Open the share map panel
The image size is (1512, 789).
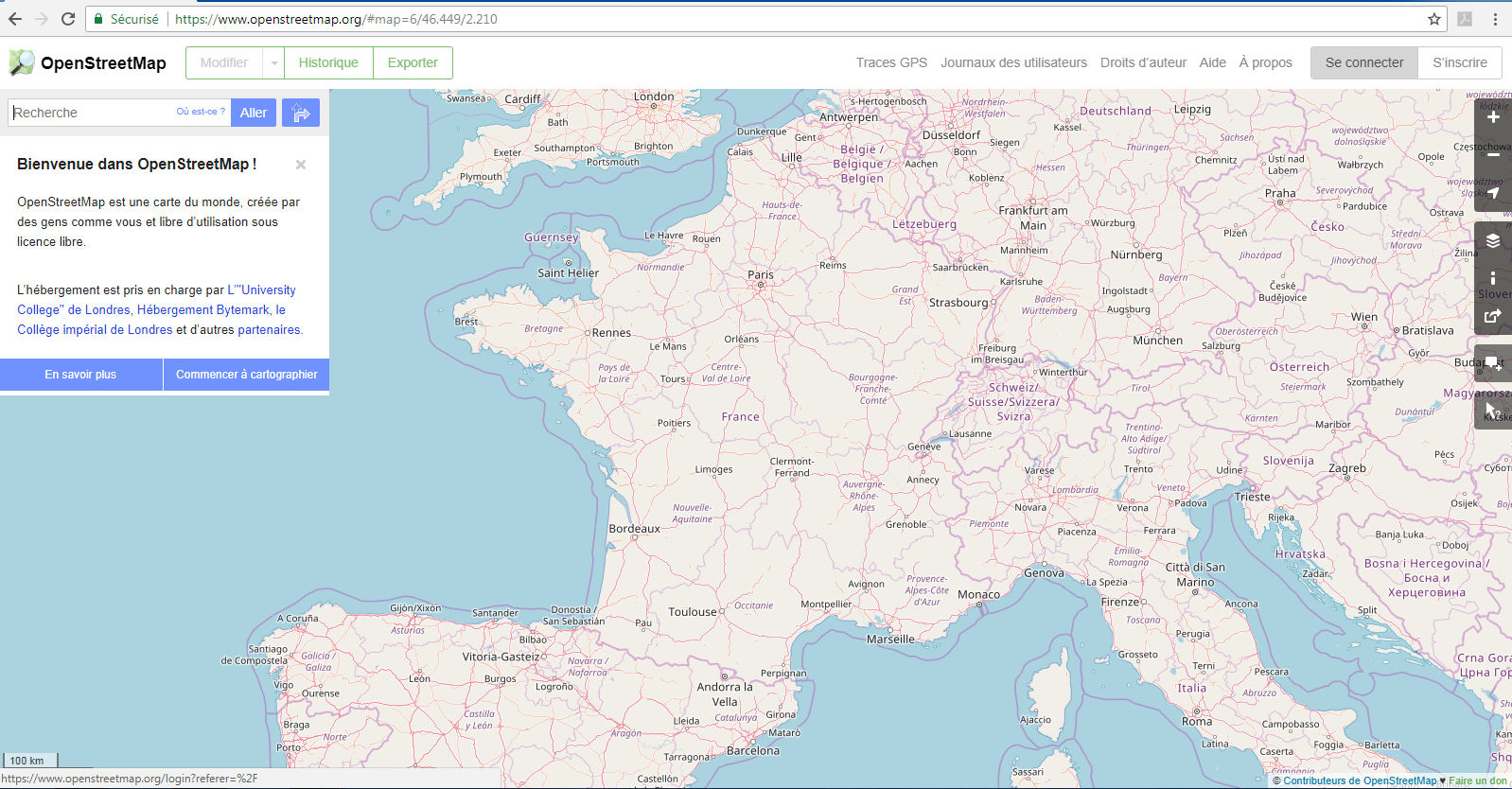pyautogui.click(x=1493, y=316)
